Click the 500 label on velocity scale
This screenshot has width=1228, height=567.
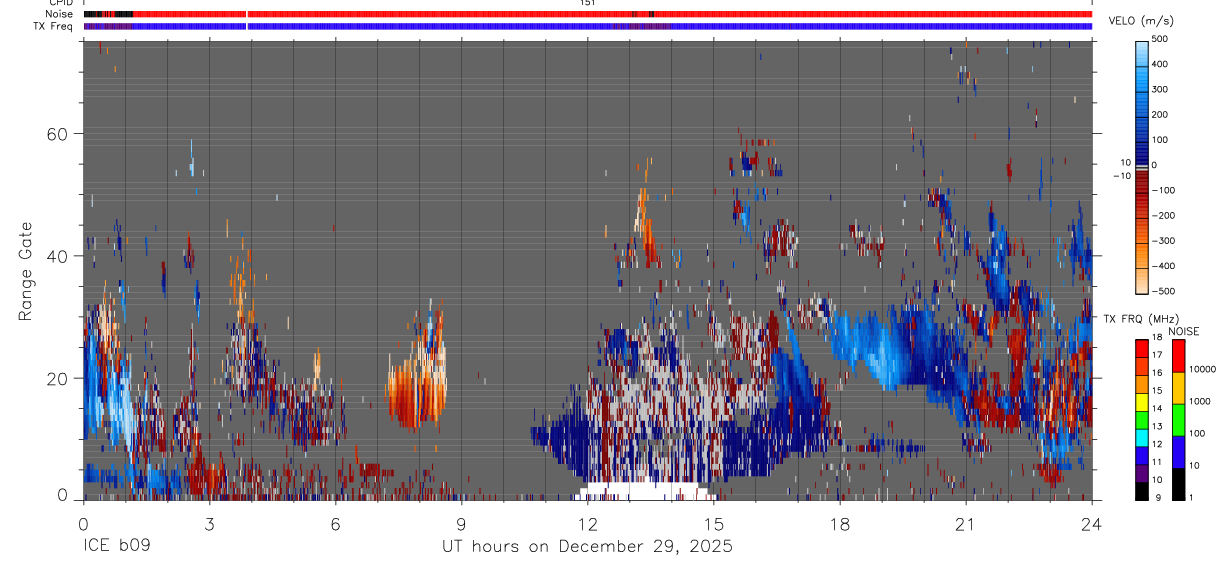[x=1160, y=40]
